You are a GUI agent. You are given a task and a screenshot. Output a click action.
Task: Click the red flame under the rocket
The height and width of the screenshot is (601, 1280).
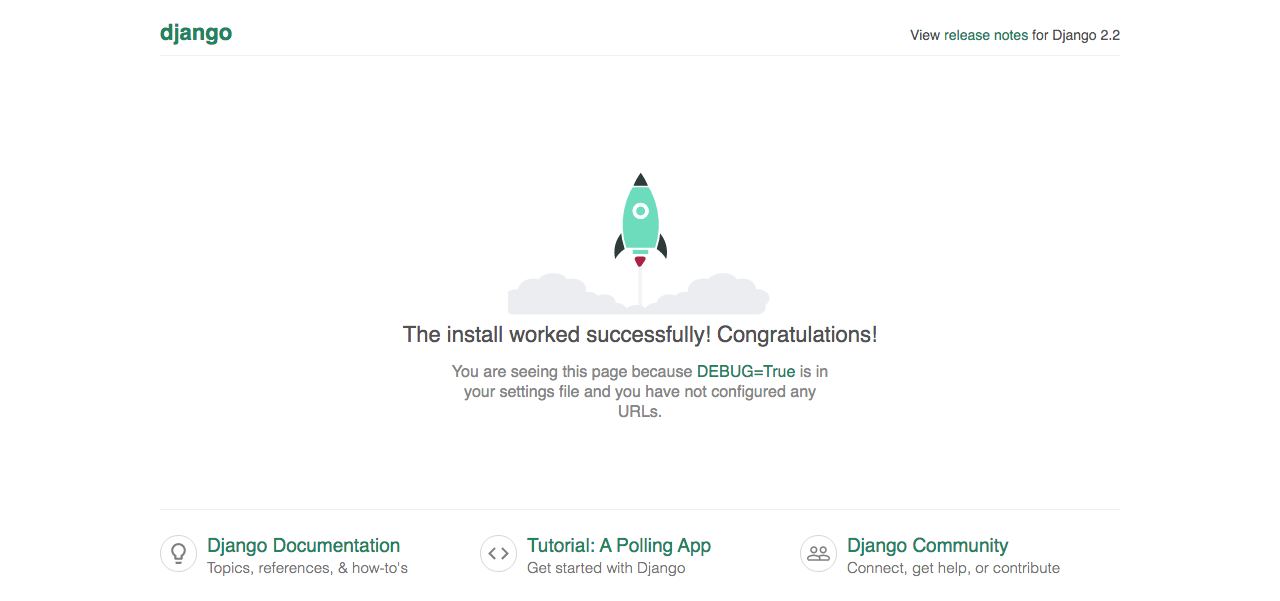640,261
